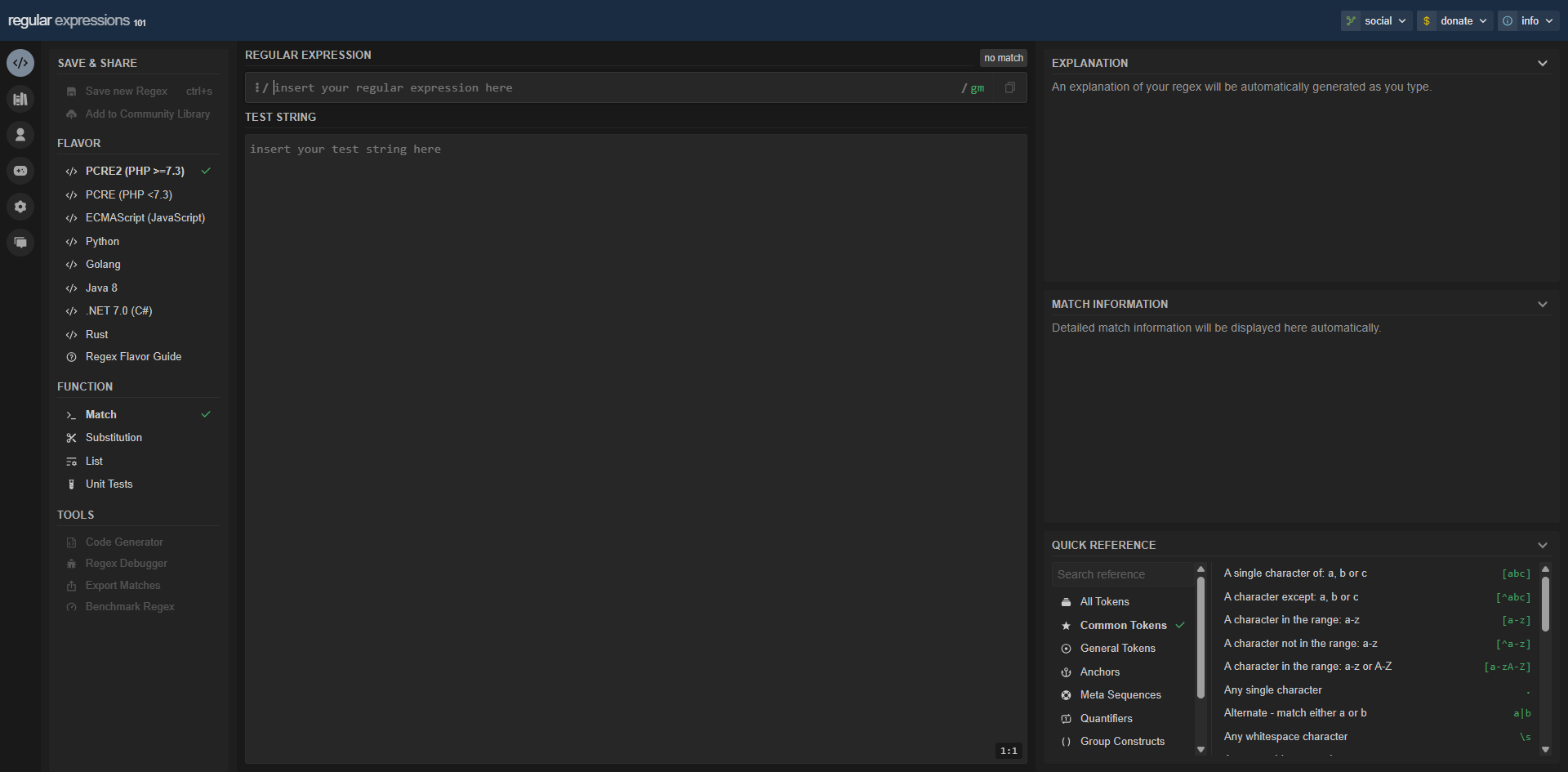Copy regex to clipboard icon
Screen dimensions: 1568x772
pyautogui.click(x=1010, y=87)
